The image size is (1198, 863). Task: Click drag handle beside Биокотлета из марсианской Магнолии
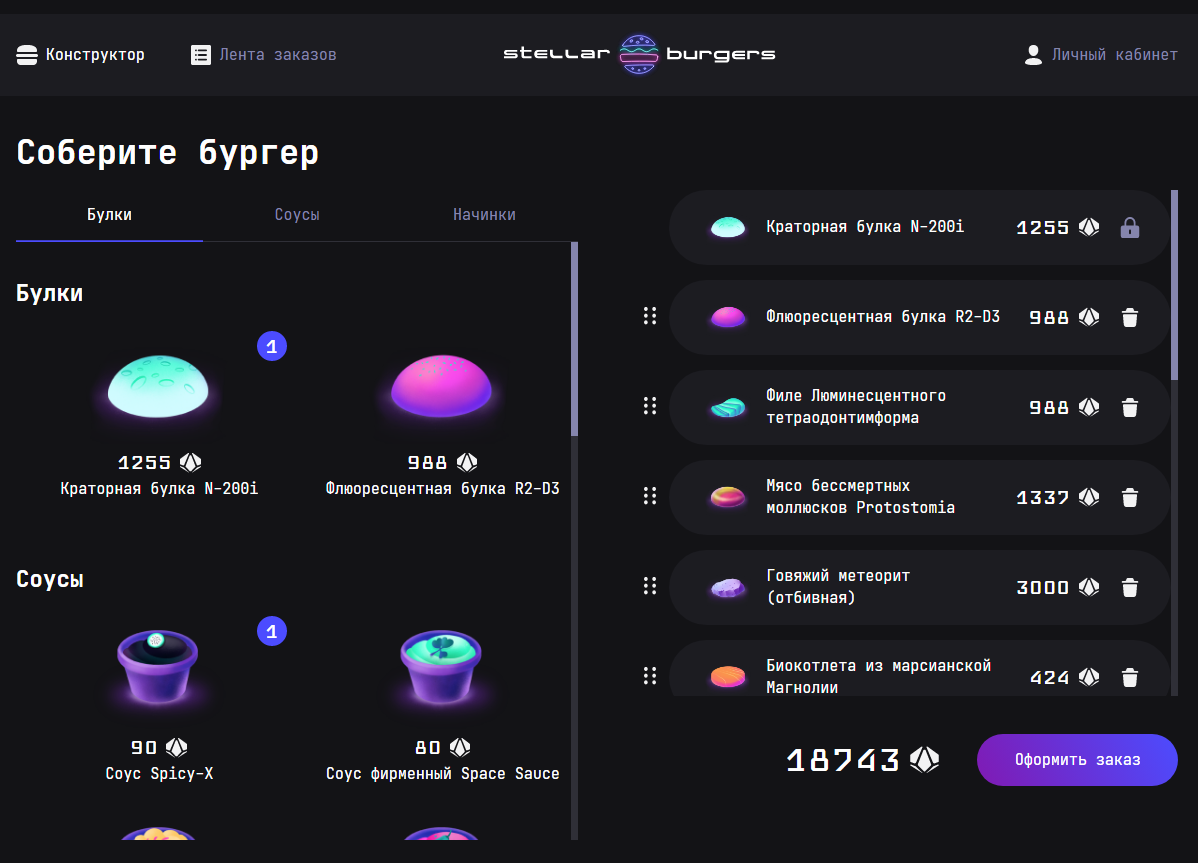click(x=650, y=675)
